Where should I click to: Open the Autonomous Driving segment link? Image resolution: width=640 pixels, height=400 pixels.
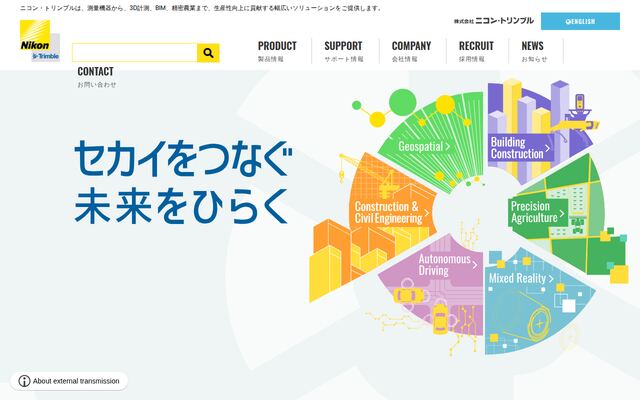447,265
